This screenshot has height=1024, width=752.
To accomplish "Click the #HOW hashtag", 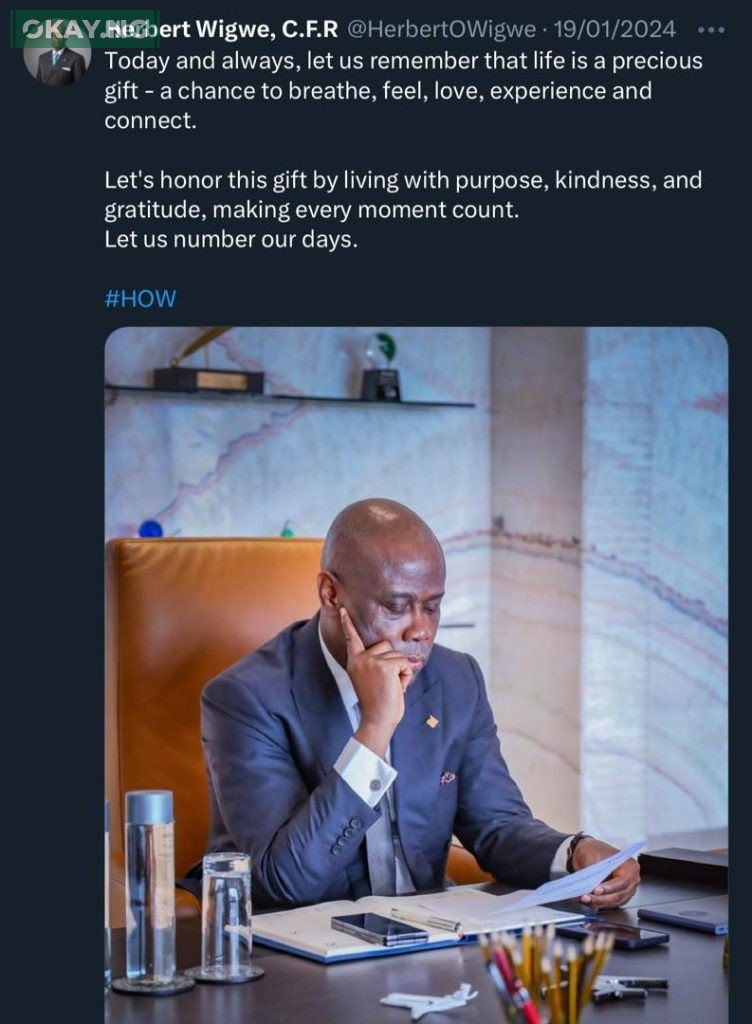I will point(140,299).
